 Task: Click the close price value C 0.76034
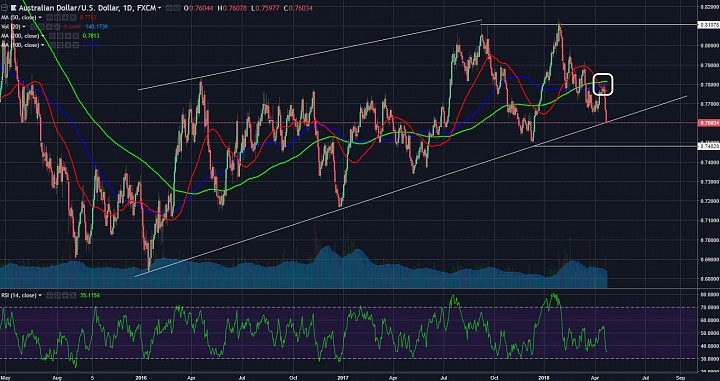point(298,8)
